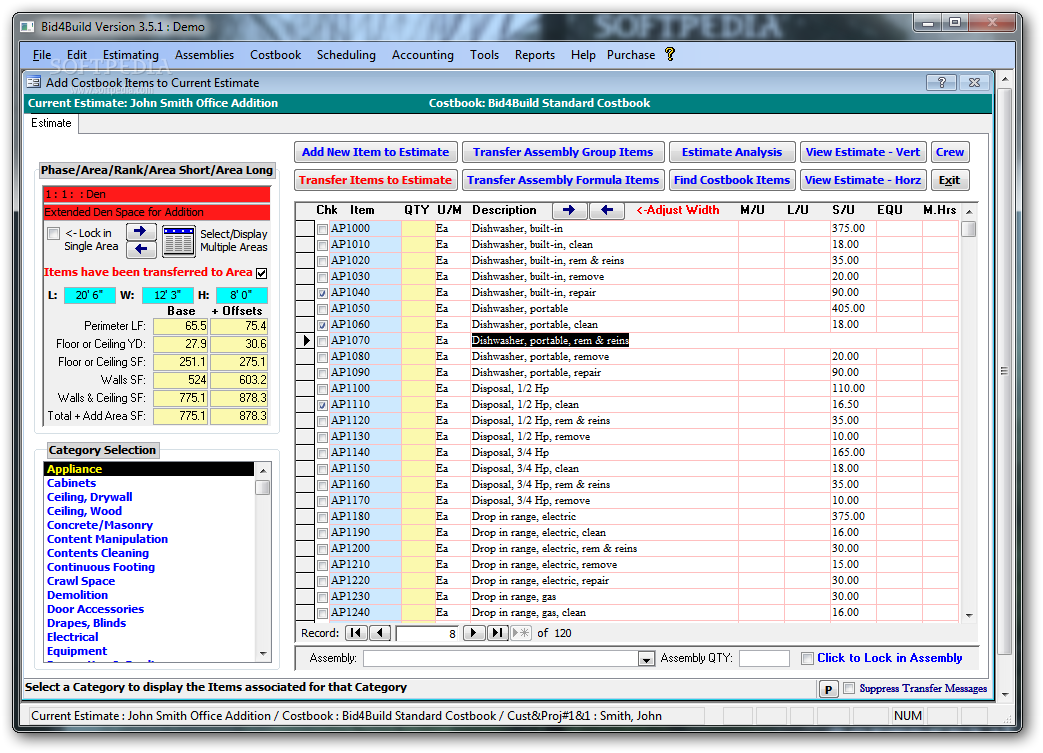Viewport: 1043px width, 753px height.
Task: Click the red 1 : 1 : : Den area field
Action: click(156, 194)
